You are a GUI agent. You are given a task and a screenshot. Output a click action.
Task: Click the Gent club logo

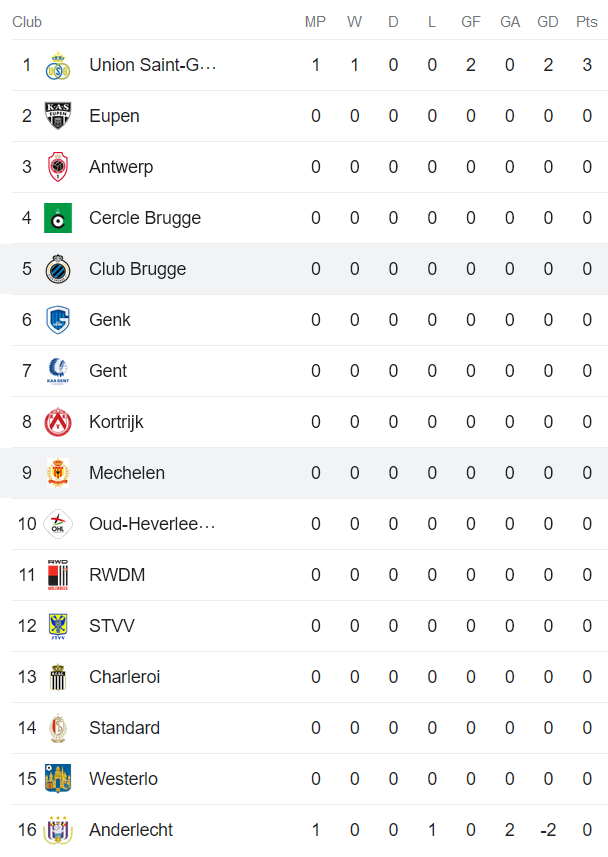pos(58,371)
